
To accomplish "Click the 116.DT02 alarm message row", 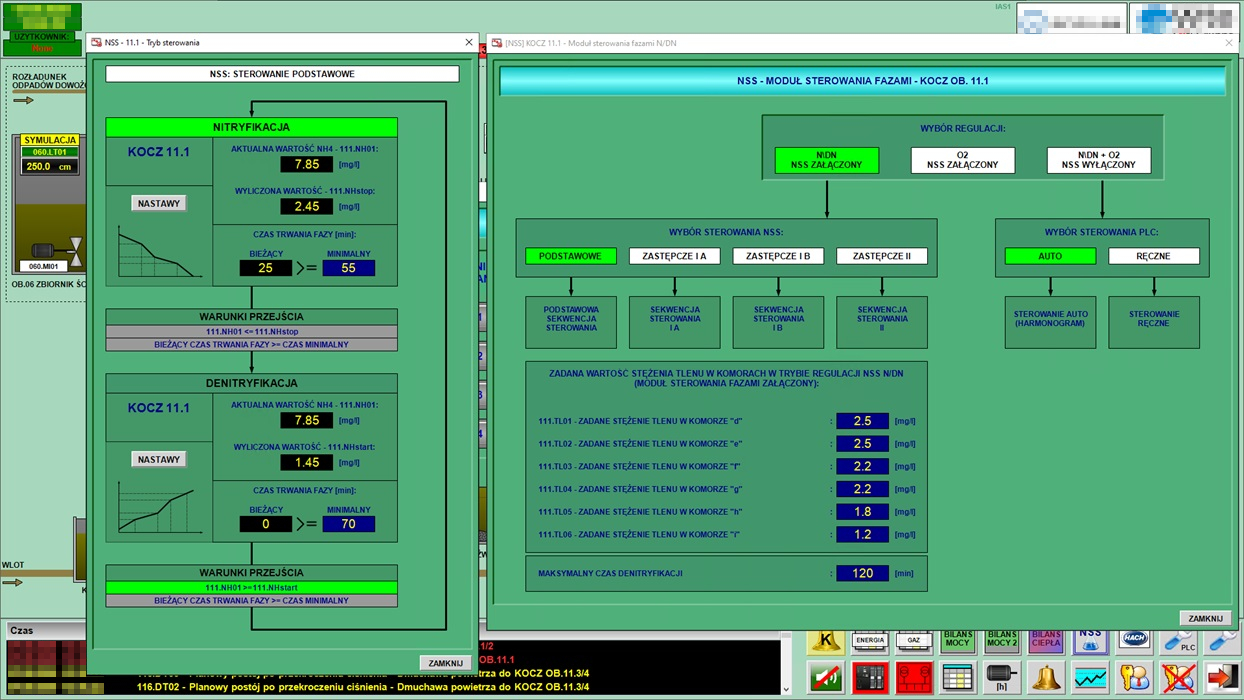I will [362, 687].
